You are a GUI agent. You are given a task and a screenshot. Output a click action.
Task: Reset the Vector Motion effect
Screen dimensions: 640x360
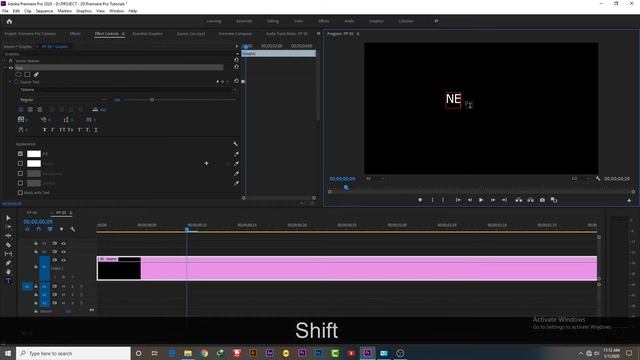click(x=236, y=60)
